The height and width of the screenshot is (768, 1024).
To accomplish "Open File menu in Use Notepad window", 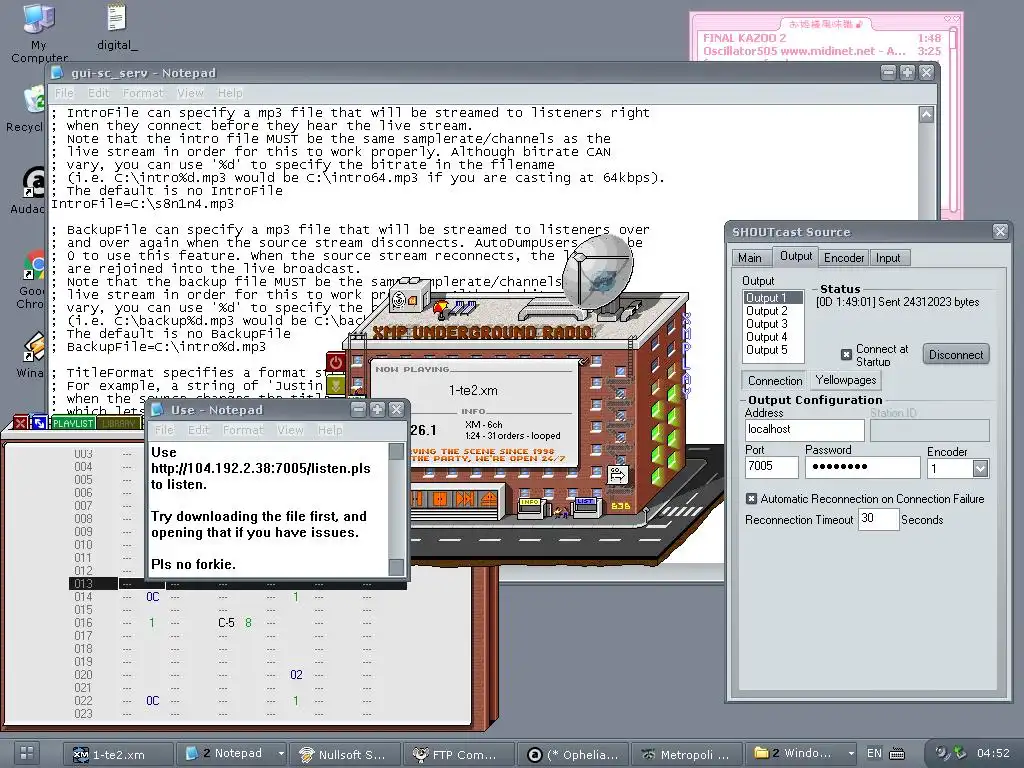I will pyautogui.click(x=164, y=430).
